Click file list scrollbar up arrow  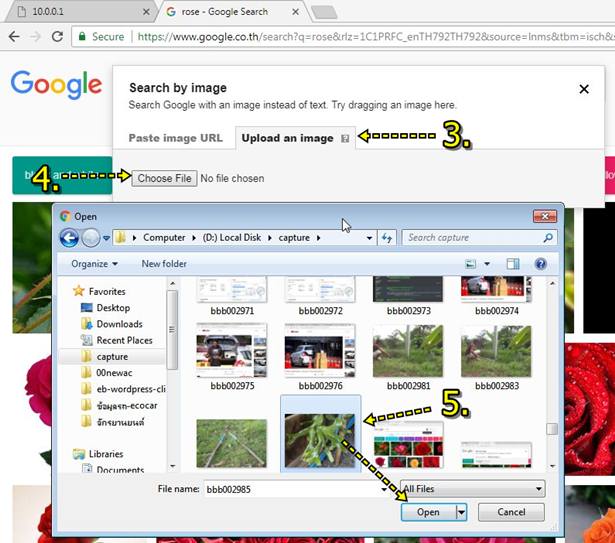[x=552, y=283]
